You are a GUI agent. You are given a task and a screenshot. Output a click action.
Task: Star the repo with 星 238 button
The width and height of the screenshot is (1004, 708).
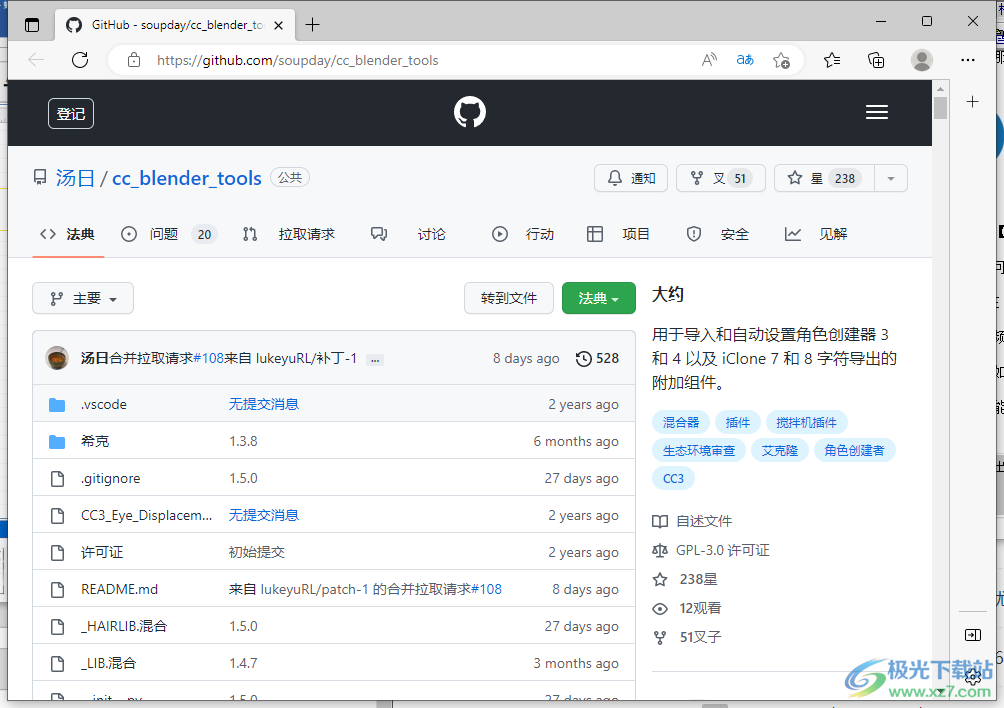[825, 179]
